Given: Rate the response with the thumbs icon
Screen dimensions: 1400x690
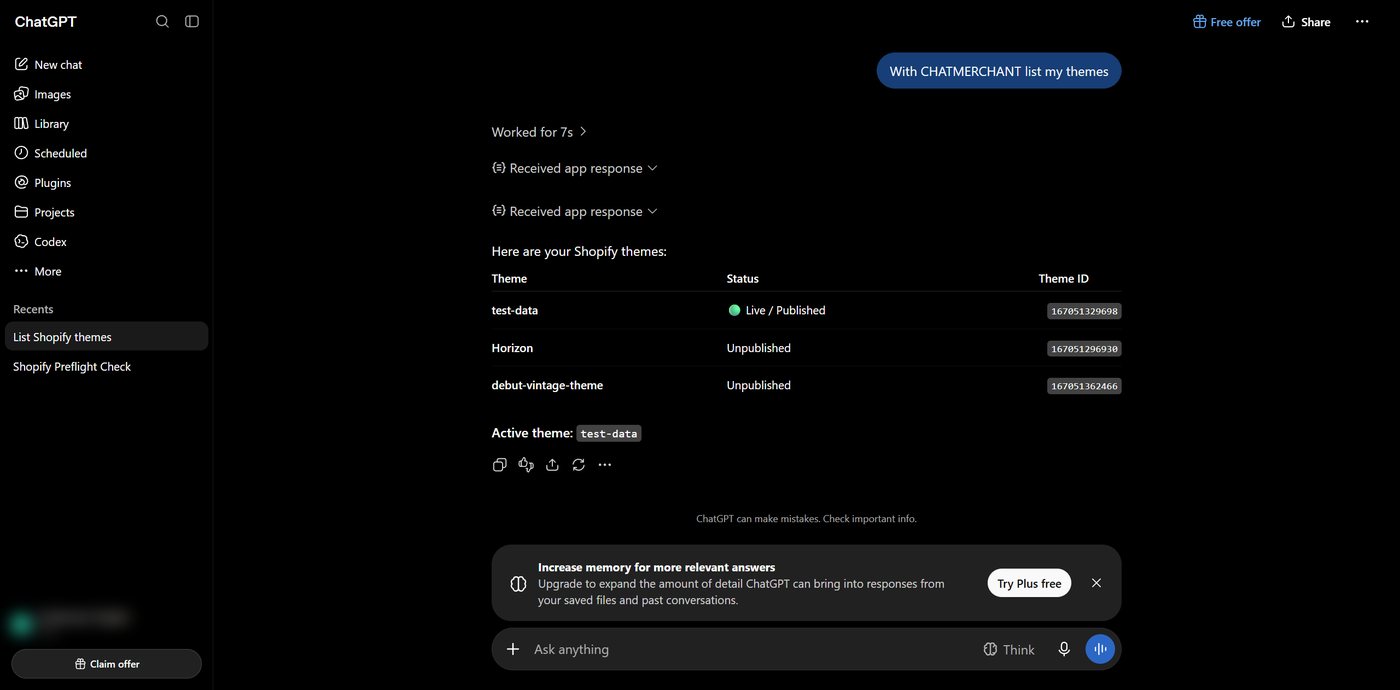Looking at the screenshot, I should pyautogui.click(x=526, y=465).
